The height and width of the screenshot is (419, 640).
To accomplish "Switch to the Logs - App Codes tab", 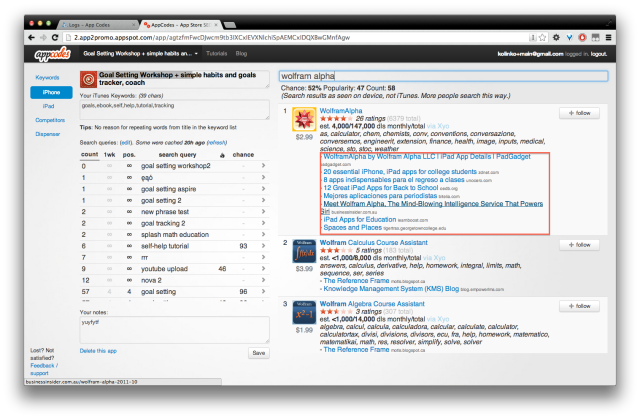I will [96, 25].
